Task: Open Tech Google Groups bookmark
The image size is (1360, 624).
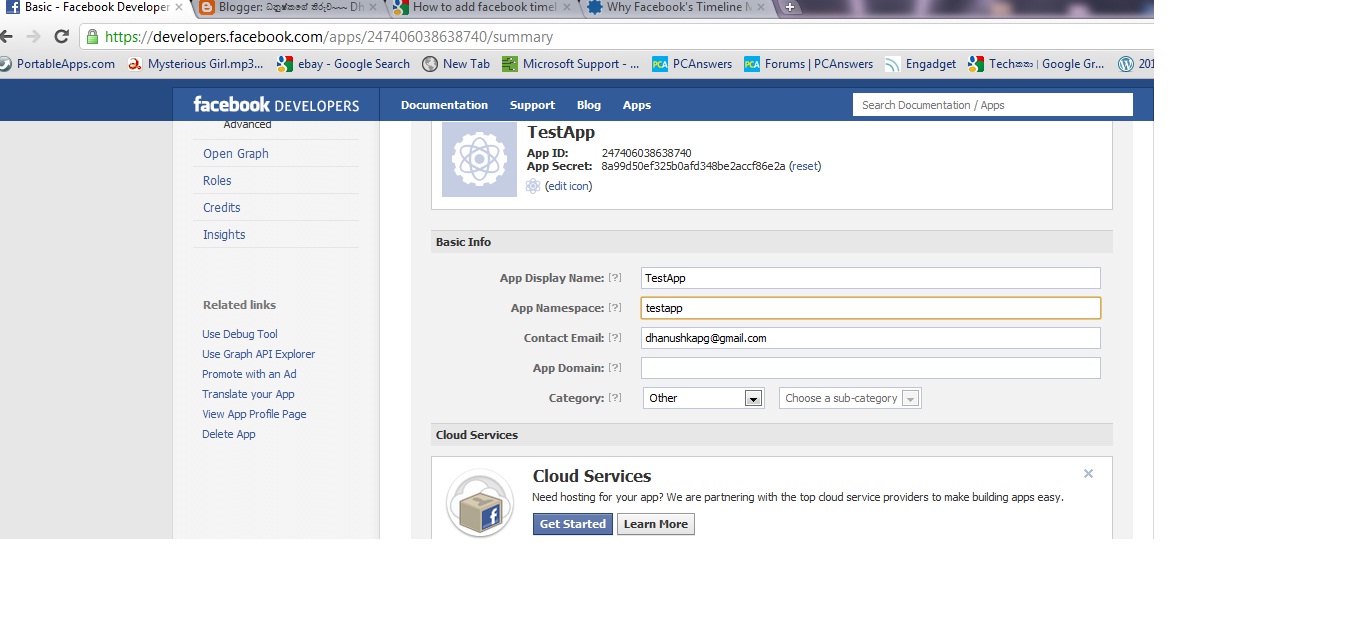Action: [1037, 64]
